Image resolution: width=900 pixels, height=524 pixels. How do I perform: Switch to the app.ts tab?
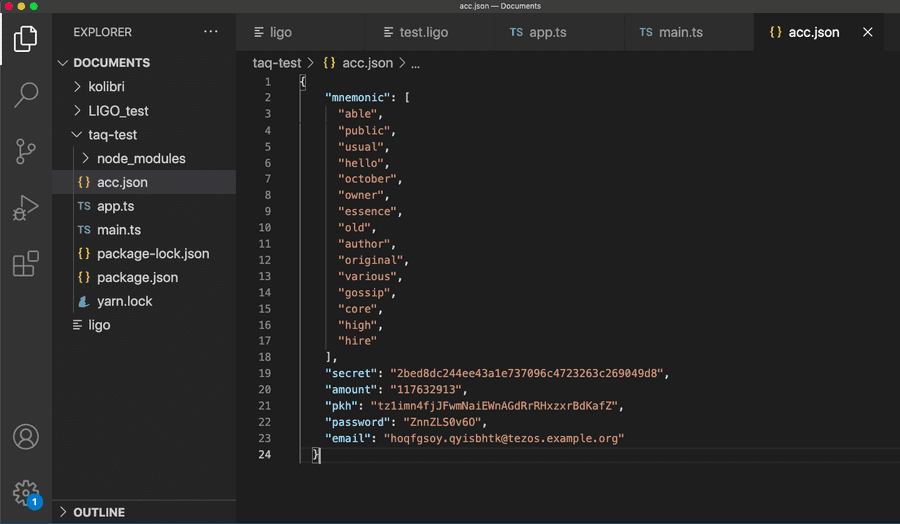tap(547, 32)
